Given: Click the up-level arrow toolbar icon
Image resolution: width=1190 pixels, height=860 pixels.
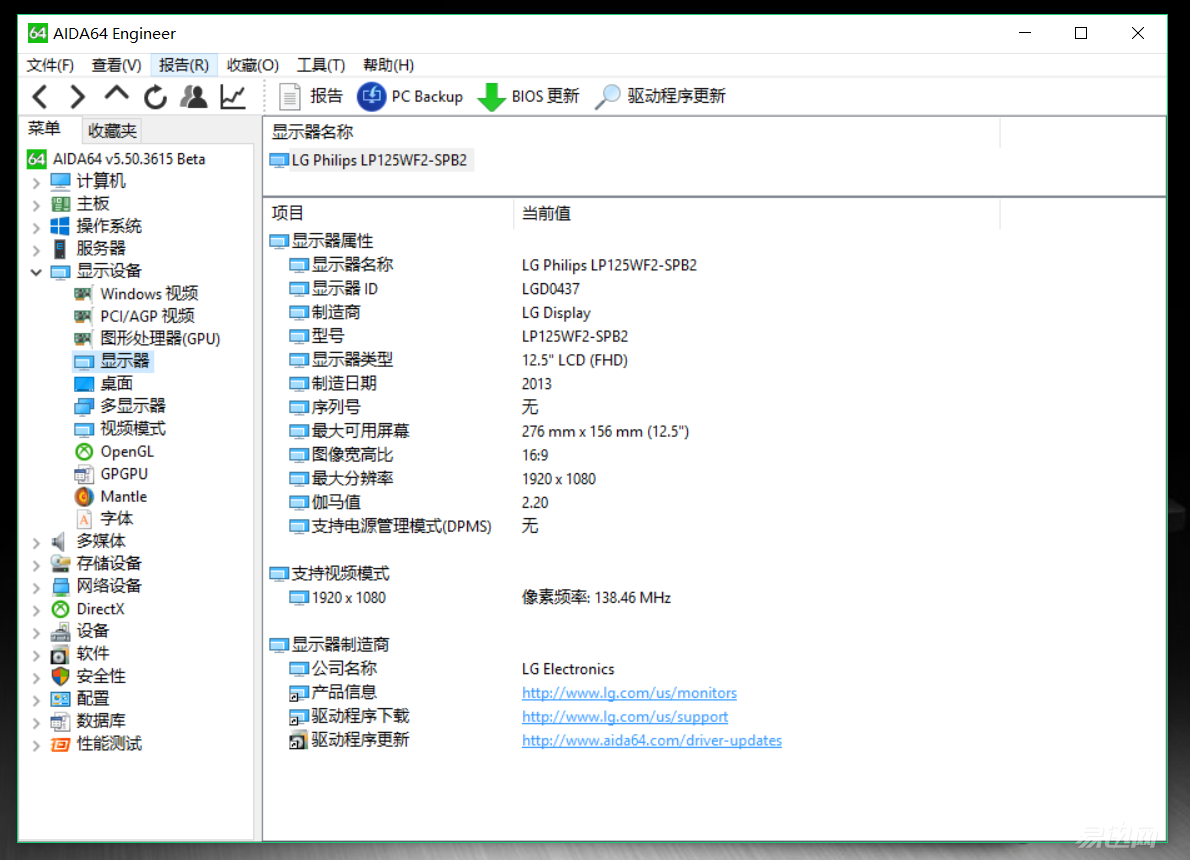Looking at the screenshot, I should [x=116, y=95].
